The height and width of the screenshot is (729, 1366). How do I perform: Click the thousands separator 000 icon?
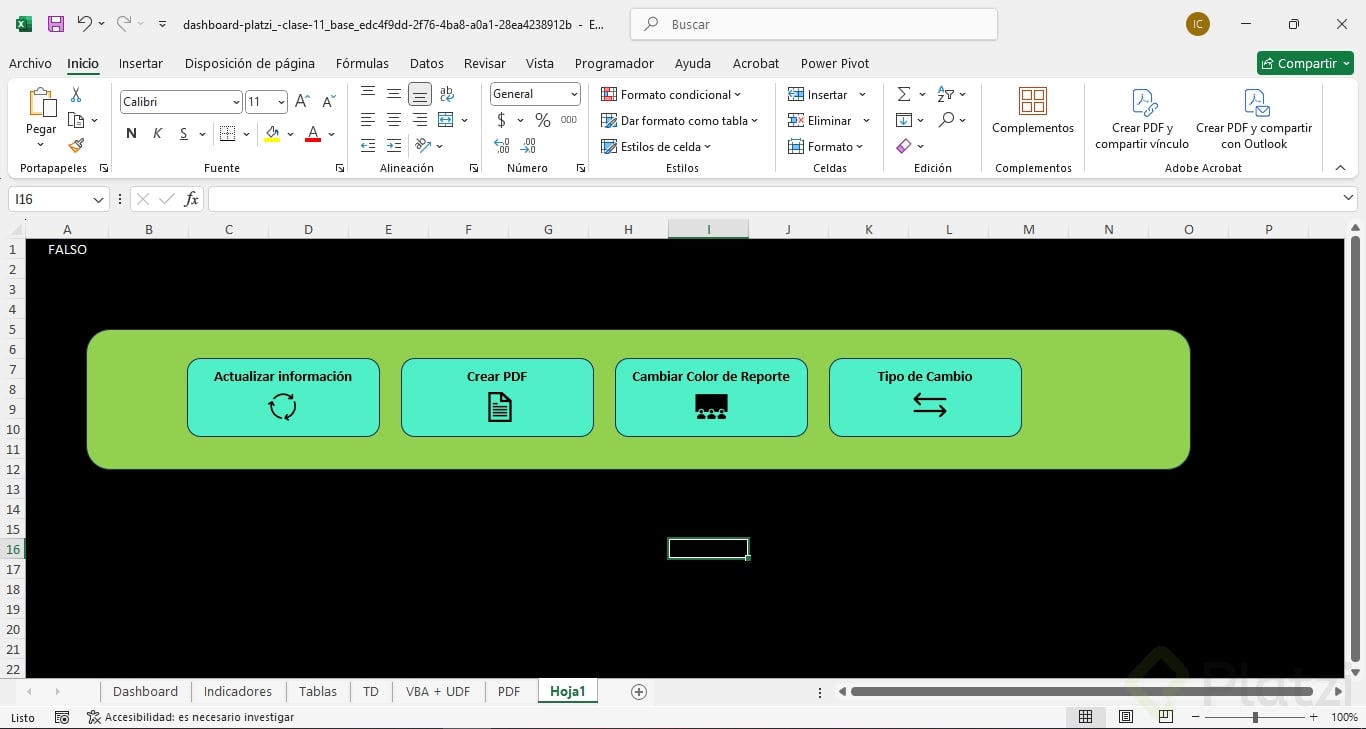tap(569, 120)
